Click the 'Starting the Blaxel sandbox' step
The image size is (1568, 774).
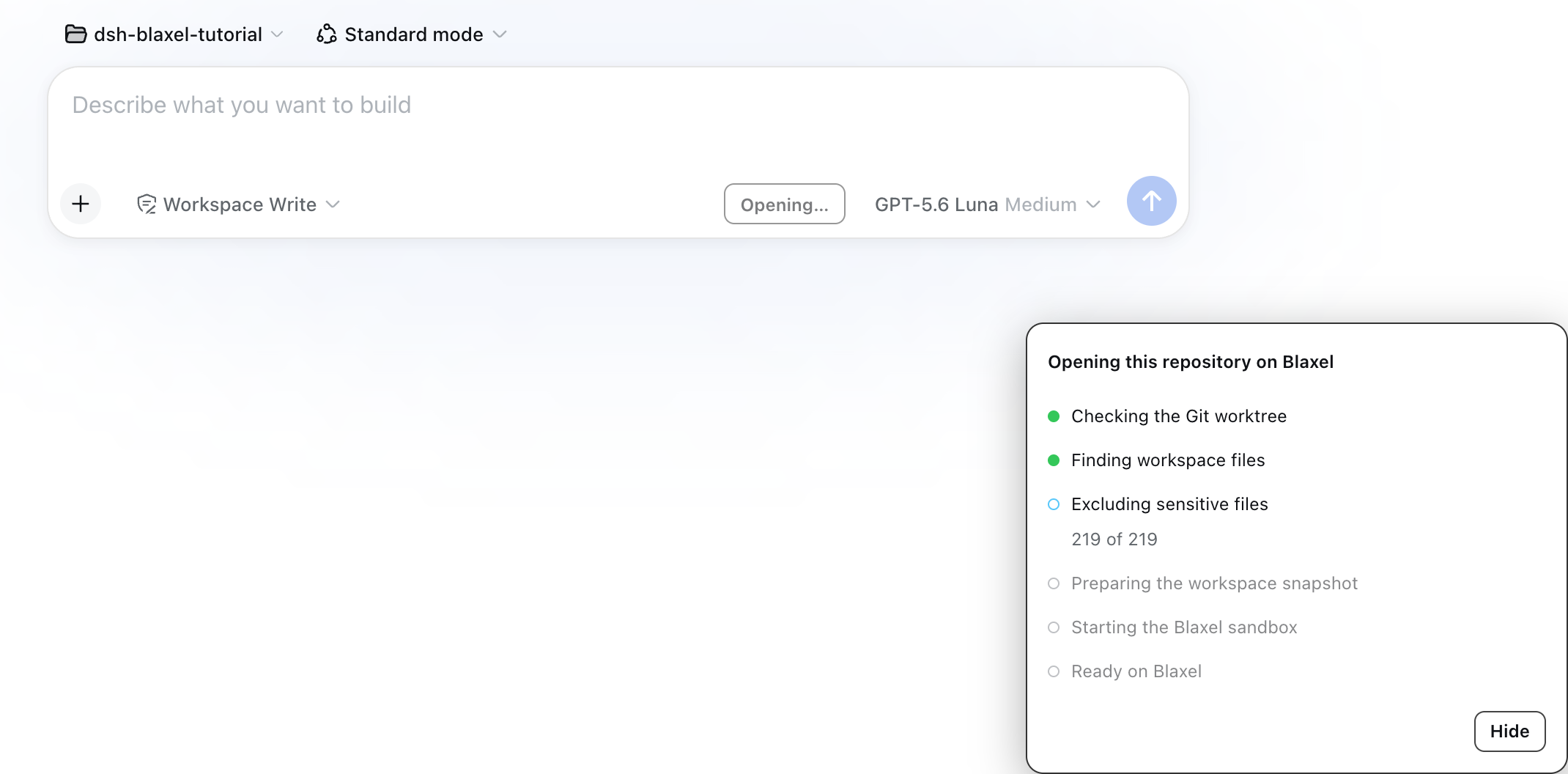click(x=1184, y=627)
